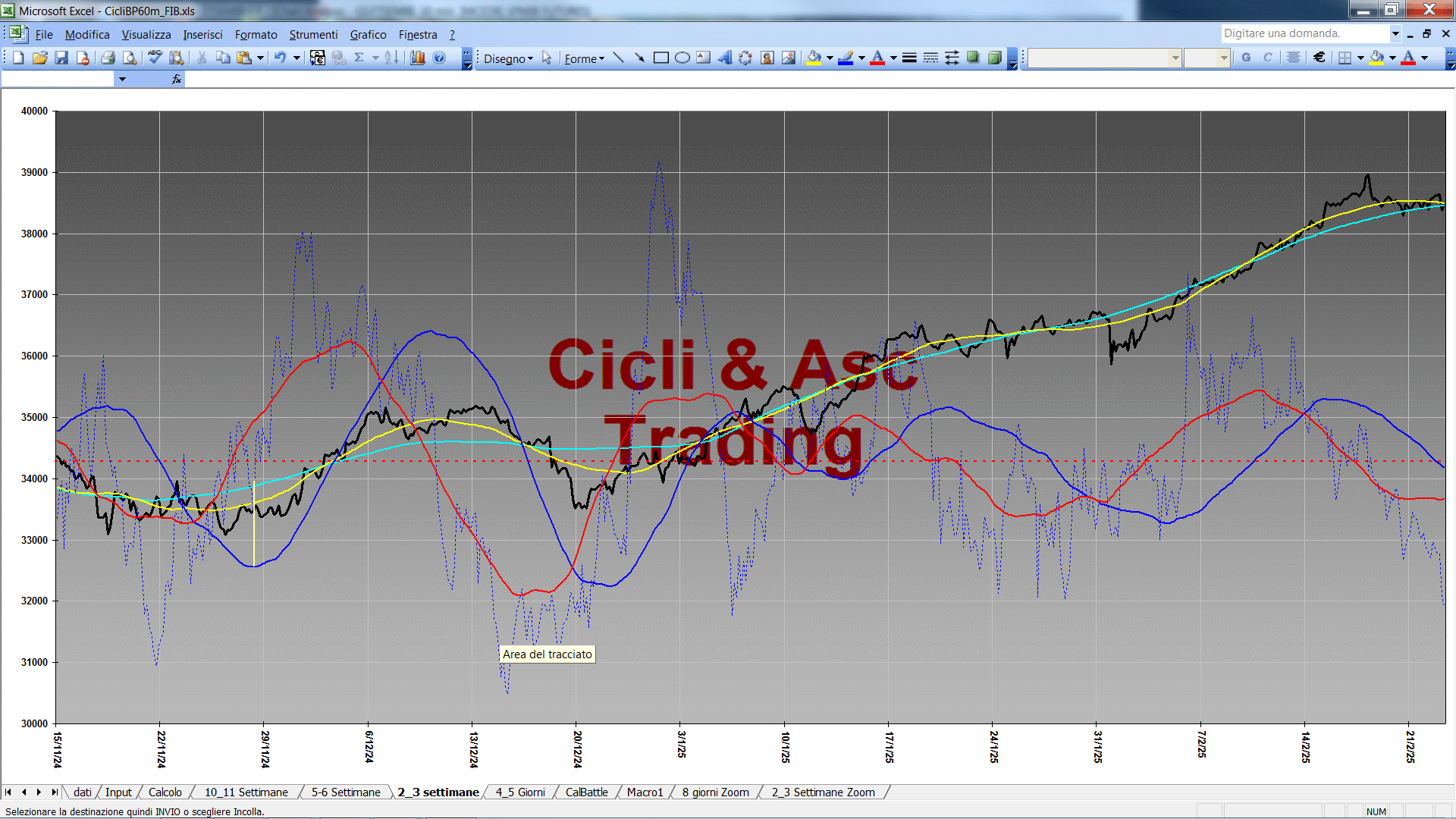Viewport: 1456px width, 819px height.
Task: Open the Disegno drawing menu
Action: pyautogui.click(x=508, y=58)
